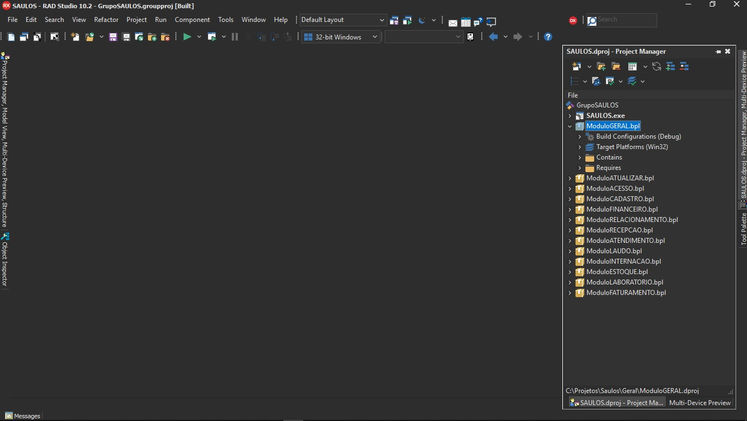This screenshot has height=421, width=747.
Task: Click the Set Debug Desktop icon
Action: (407, 20)
